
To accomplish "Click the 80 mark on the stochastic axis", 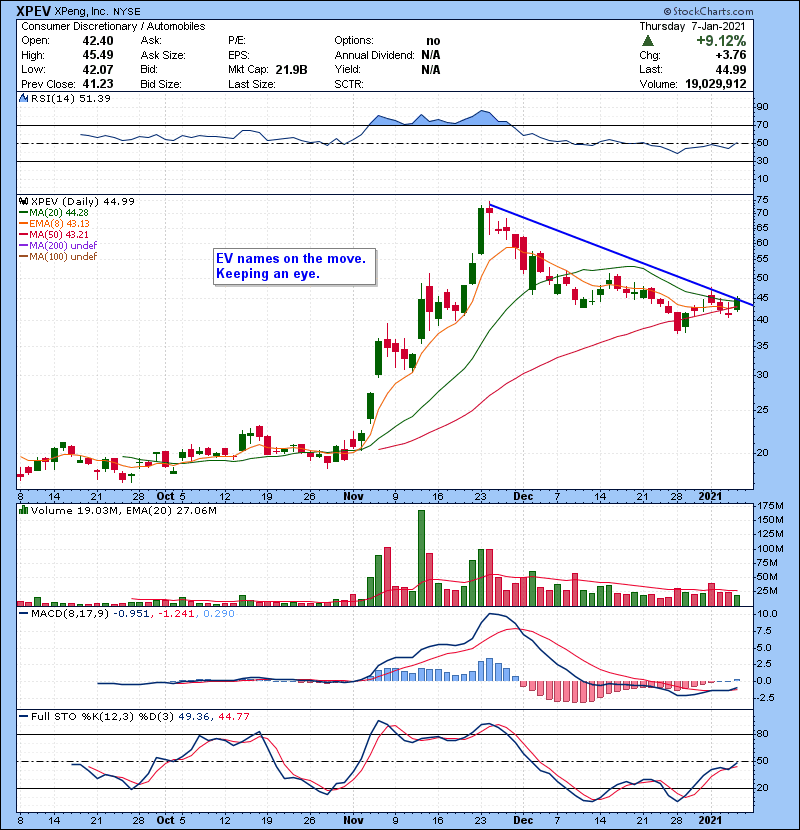I will 762,734.
